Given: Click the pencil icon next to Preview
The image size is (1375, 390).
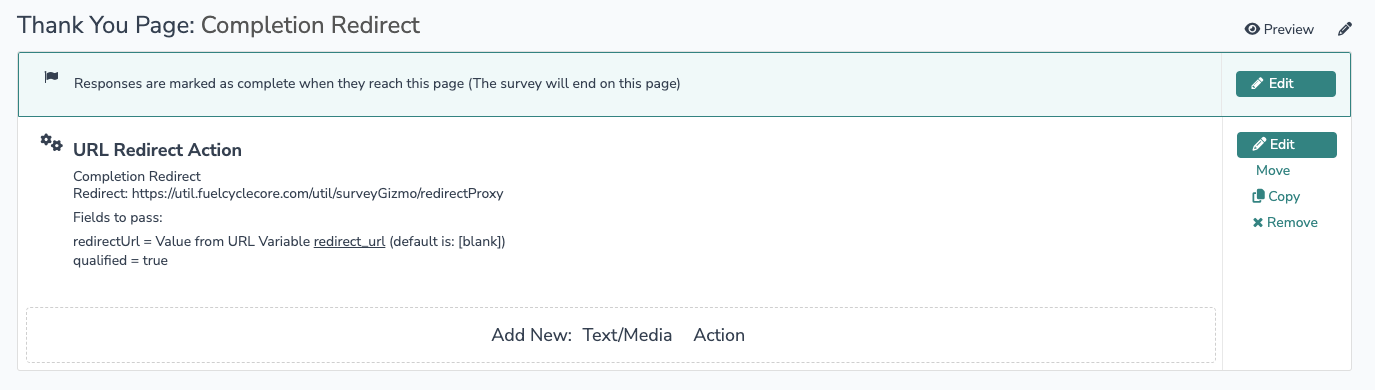Looking at the screenshot, I should (1345, 29).
